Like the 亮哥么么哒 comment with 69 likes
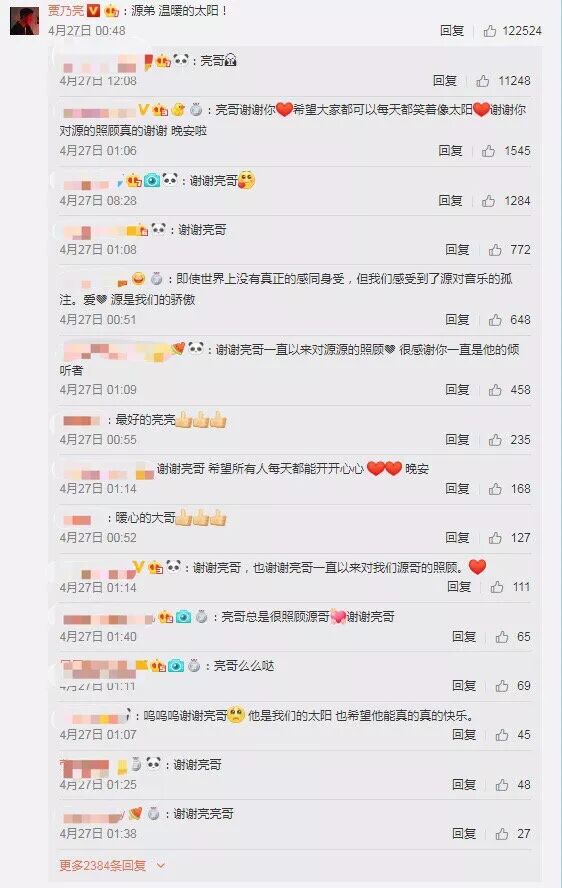The image size is (562, 888). pyautogui.click(x=502, y=686)
